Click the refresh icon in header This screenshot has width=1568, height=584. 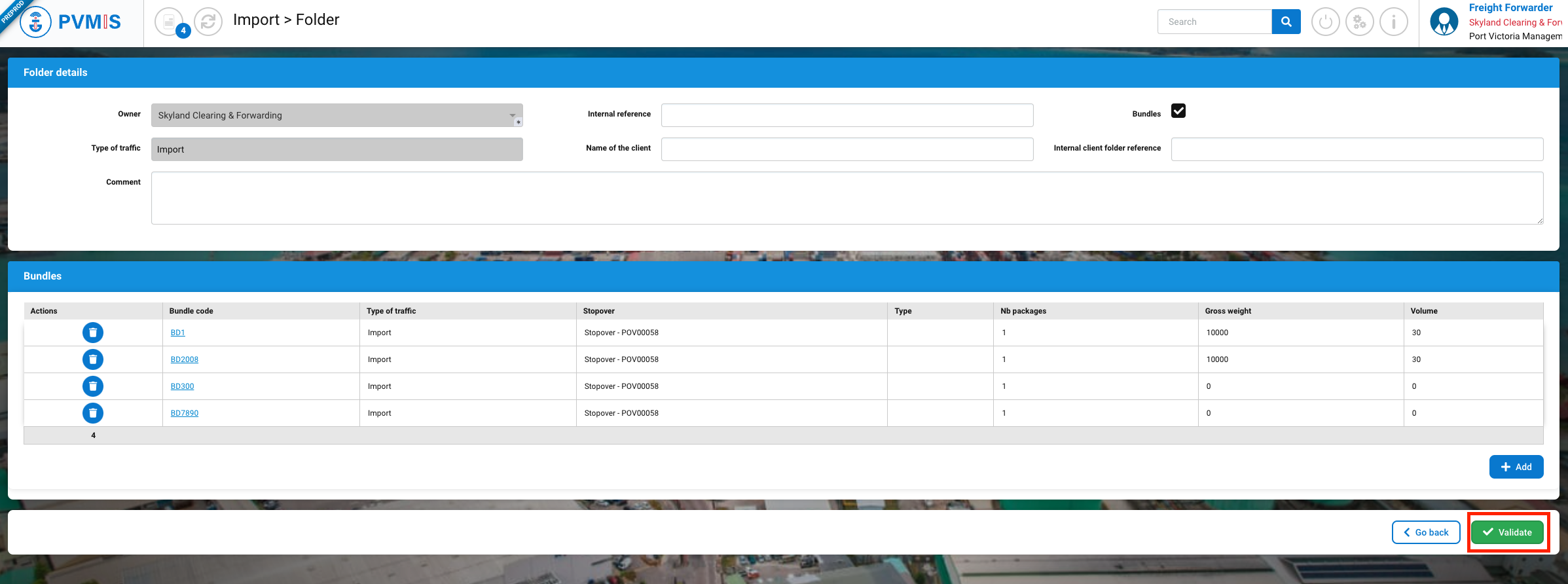(x=208, y=22)
